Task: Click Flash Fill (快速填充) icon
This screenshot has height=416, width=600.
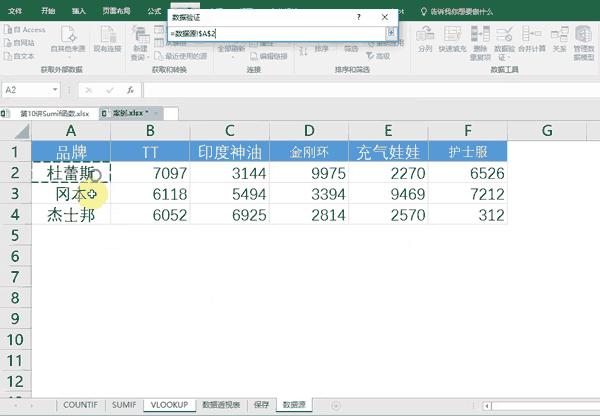Action: click(x=452, y=39)
